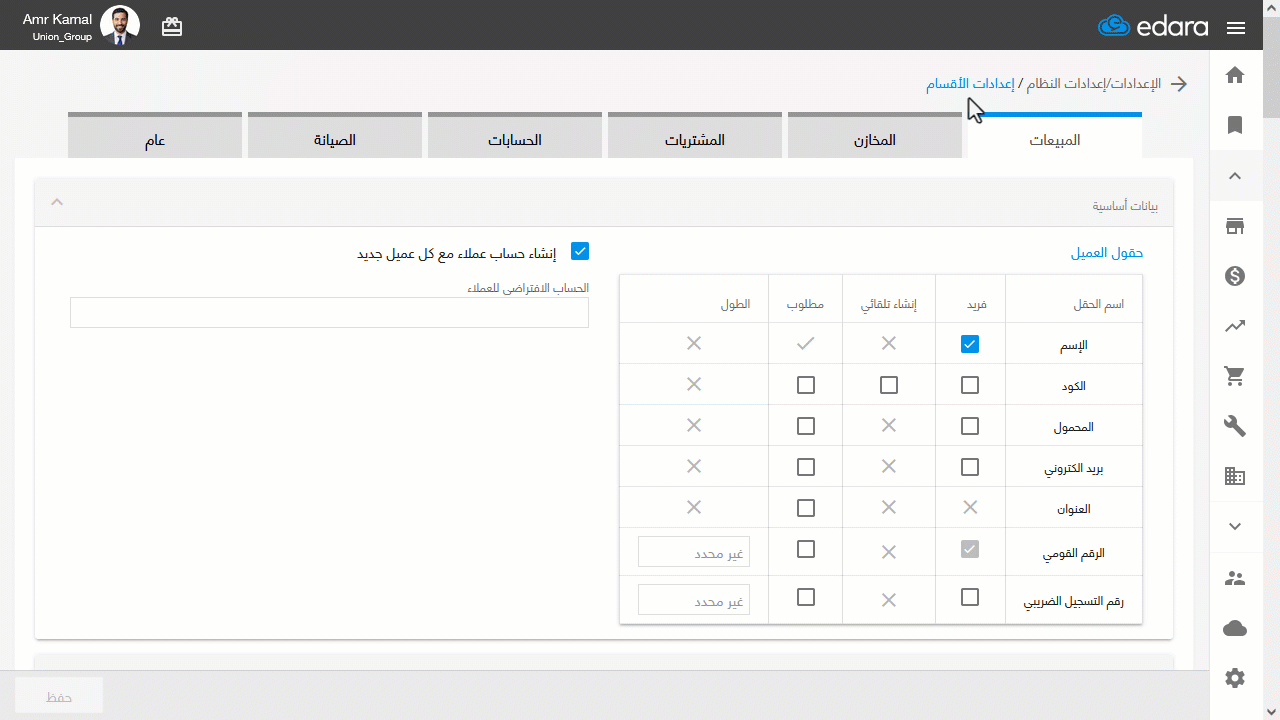The image size is (1280, 720).
Task: Click the حفظ save button
Action: 59,696
